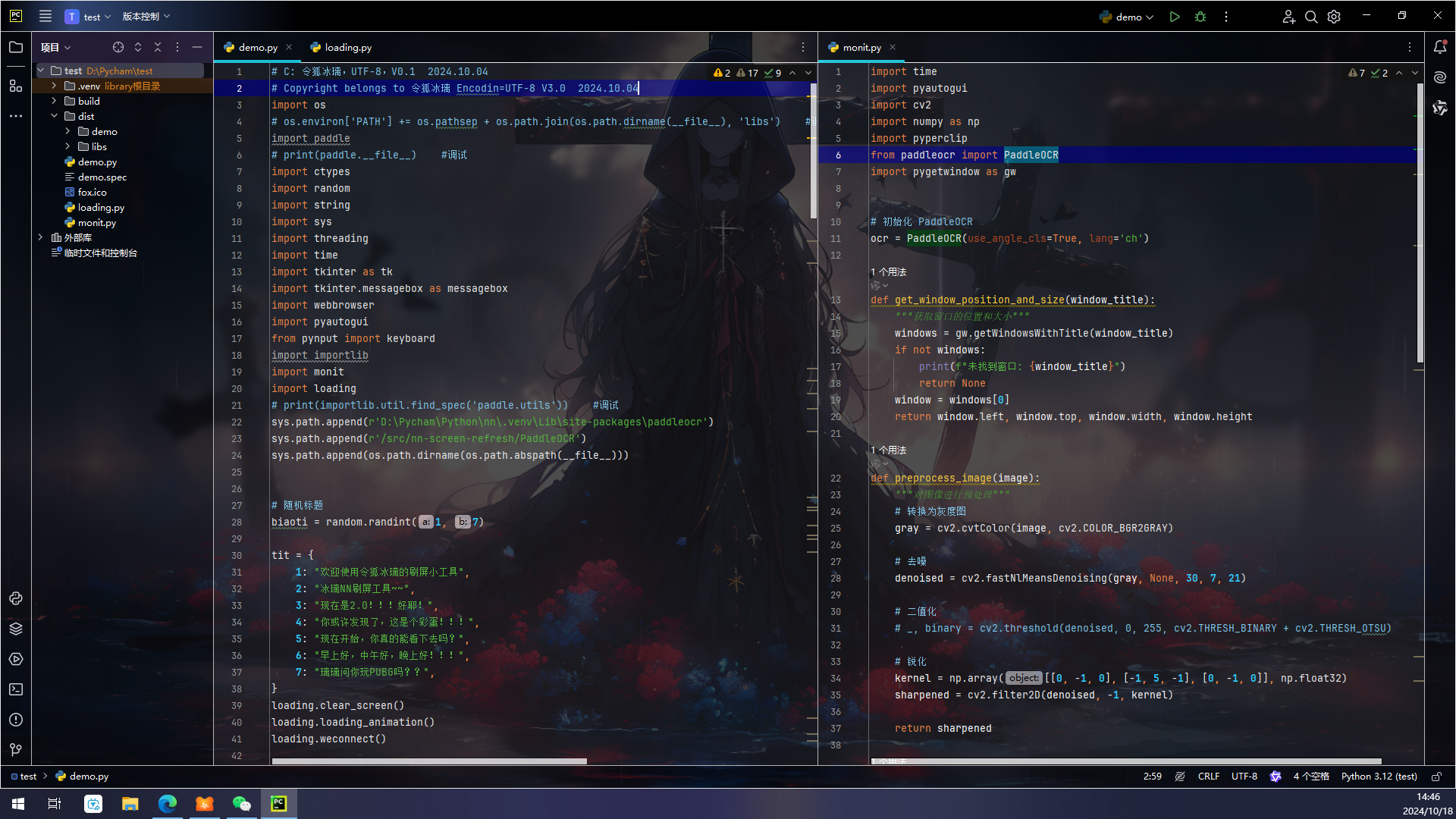Open IDE settings gear

click(x=1334, y=17)
